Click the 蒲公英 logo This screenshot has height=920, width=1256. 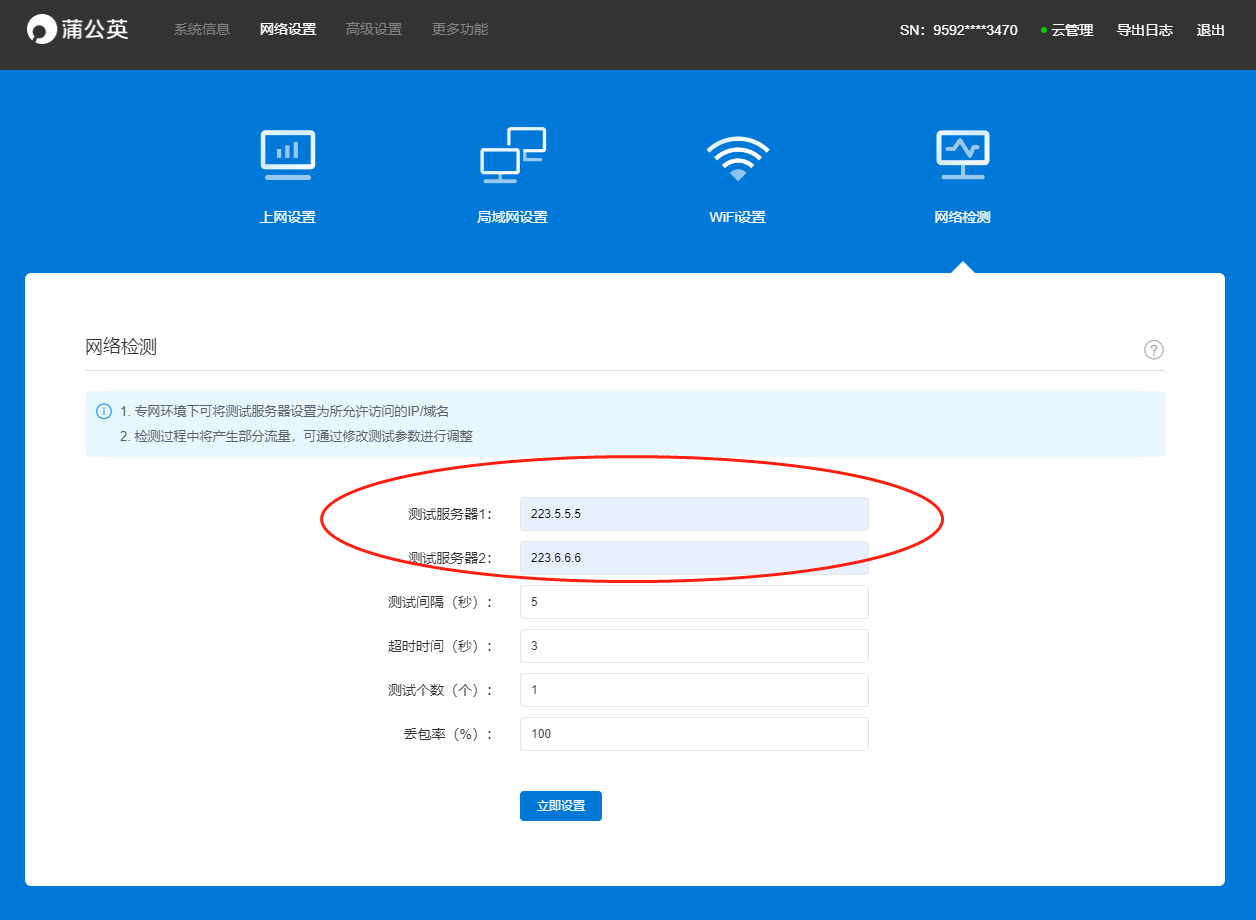click(x=77, y=29)
